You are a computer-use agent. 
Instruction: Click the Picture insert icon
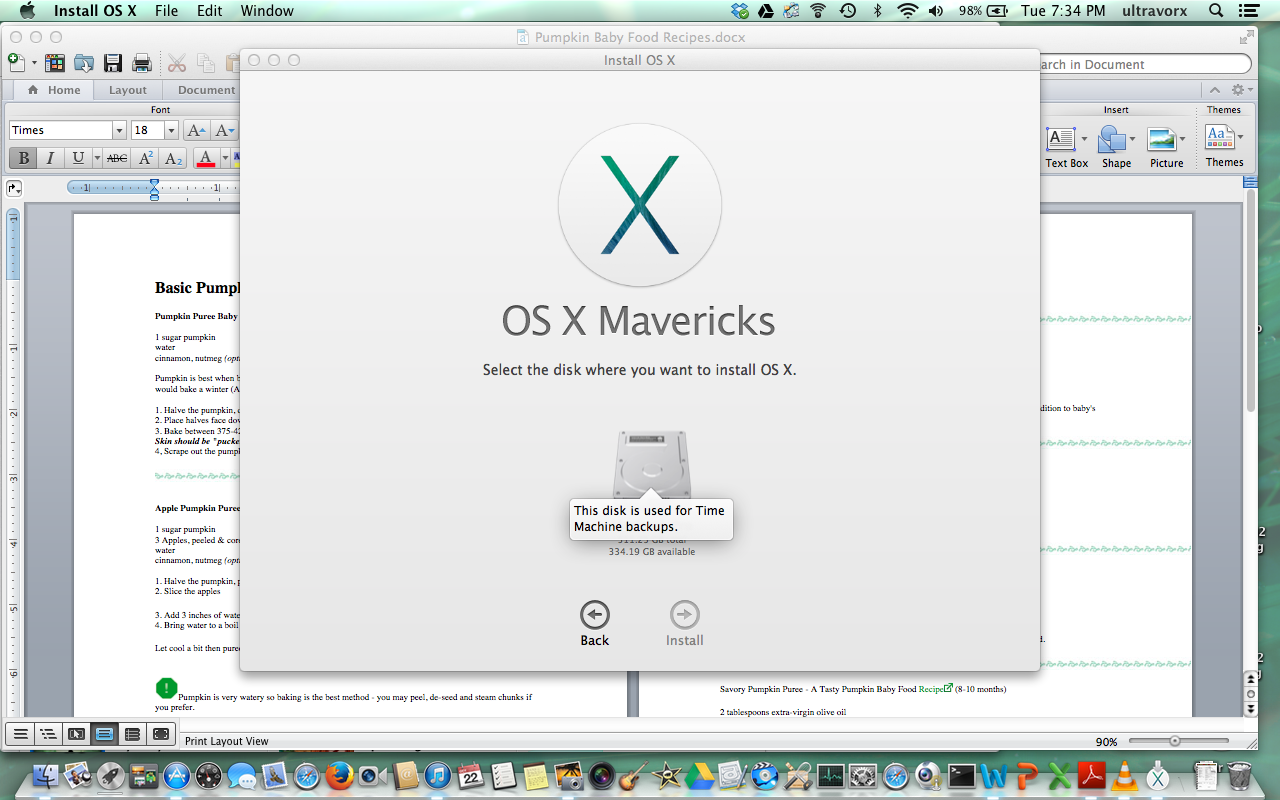[x=1162, y=139]
